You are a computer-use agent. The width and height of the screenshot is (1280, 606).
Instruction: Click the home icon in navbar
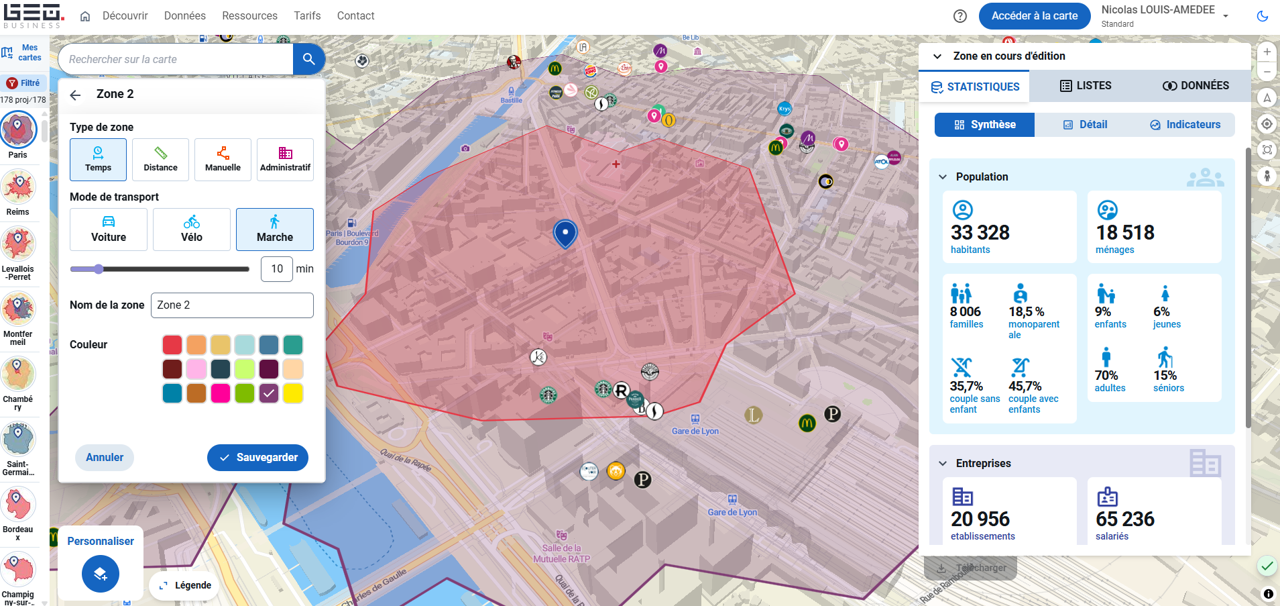[x=85, y=16]
